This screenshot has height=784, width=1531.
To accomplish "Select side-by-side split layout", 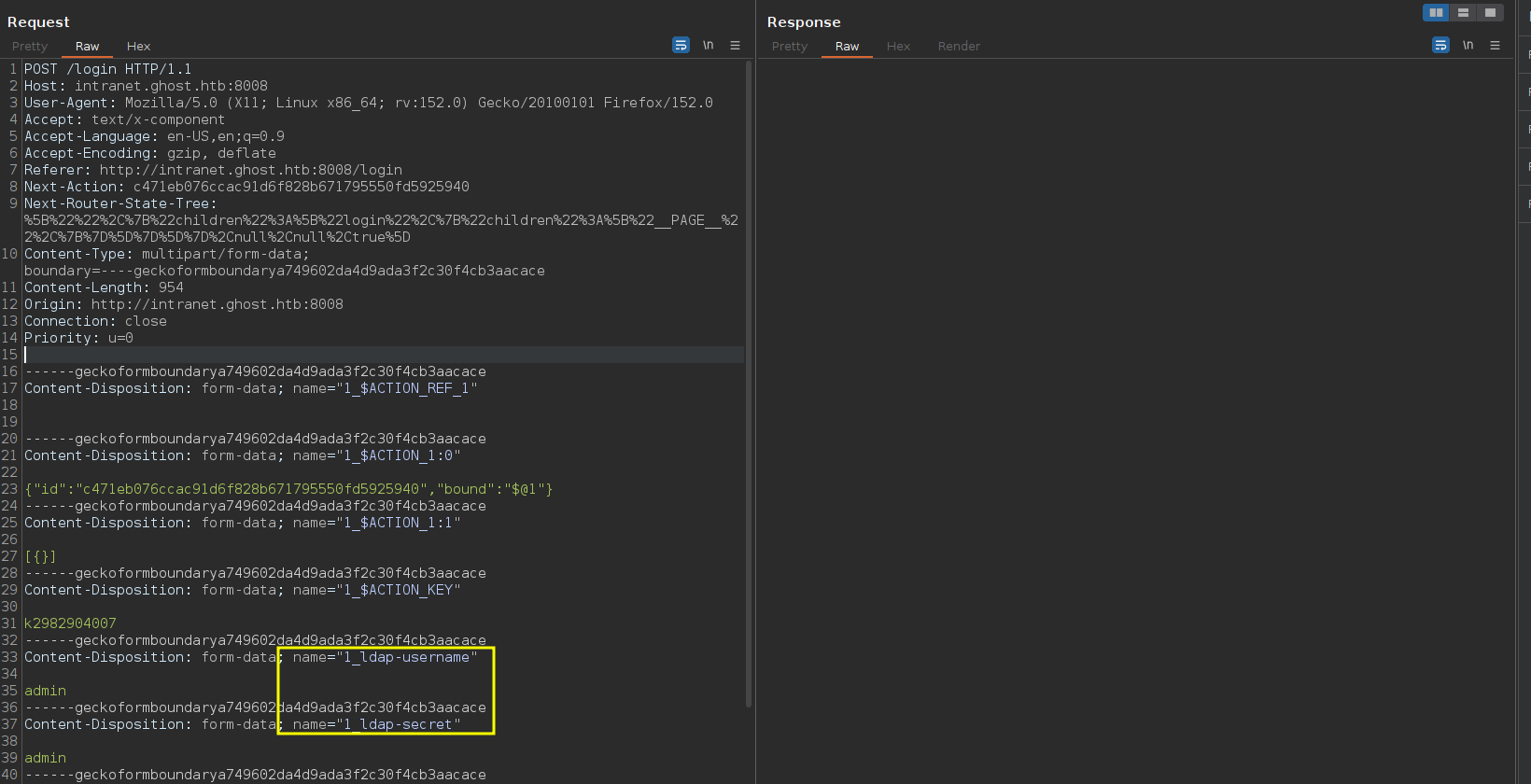I will [x=1436, y=12].
